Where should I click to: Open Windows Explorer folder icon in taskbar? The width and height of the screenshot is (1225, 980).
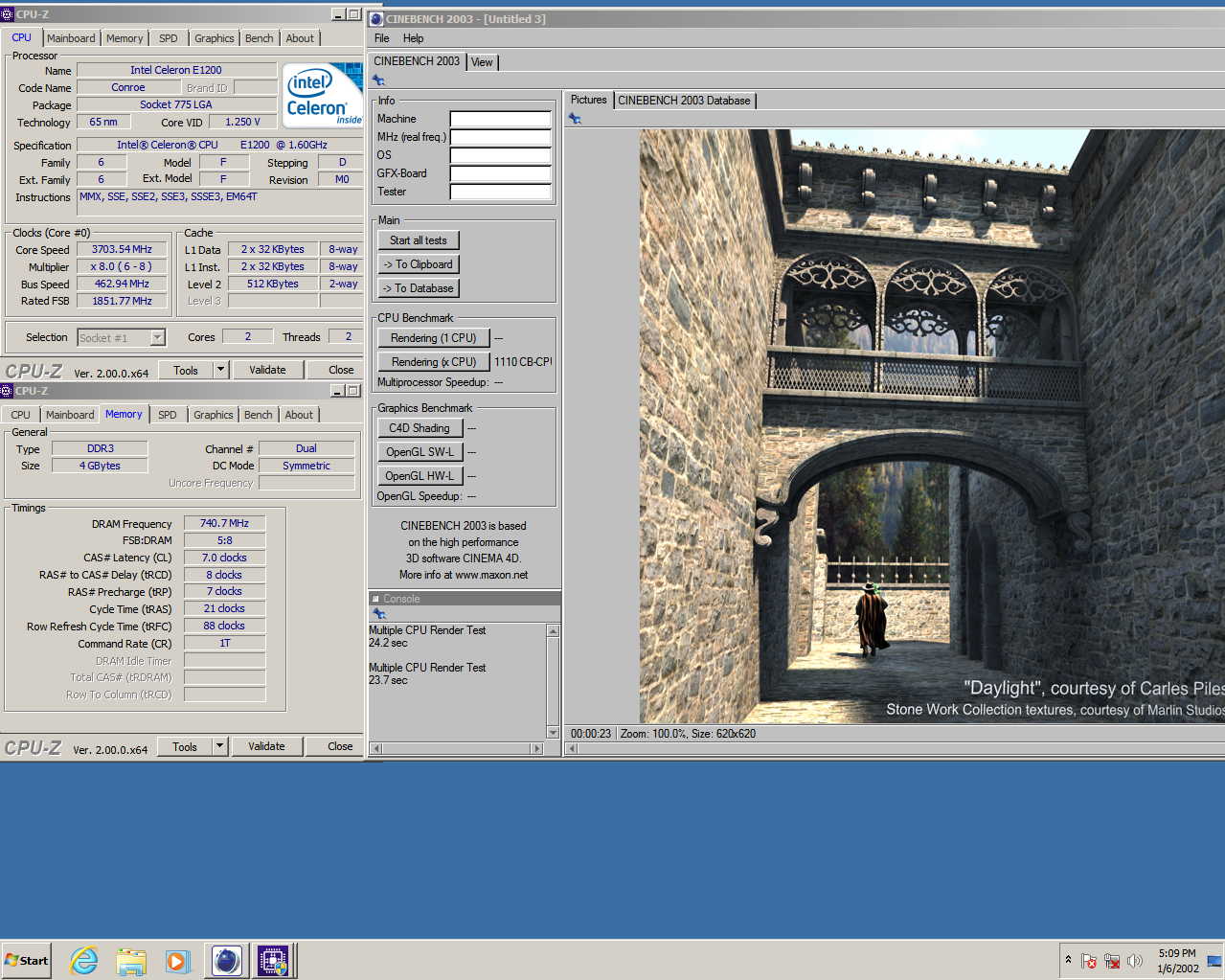[131, 961]
